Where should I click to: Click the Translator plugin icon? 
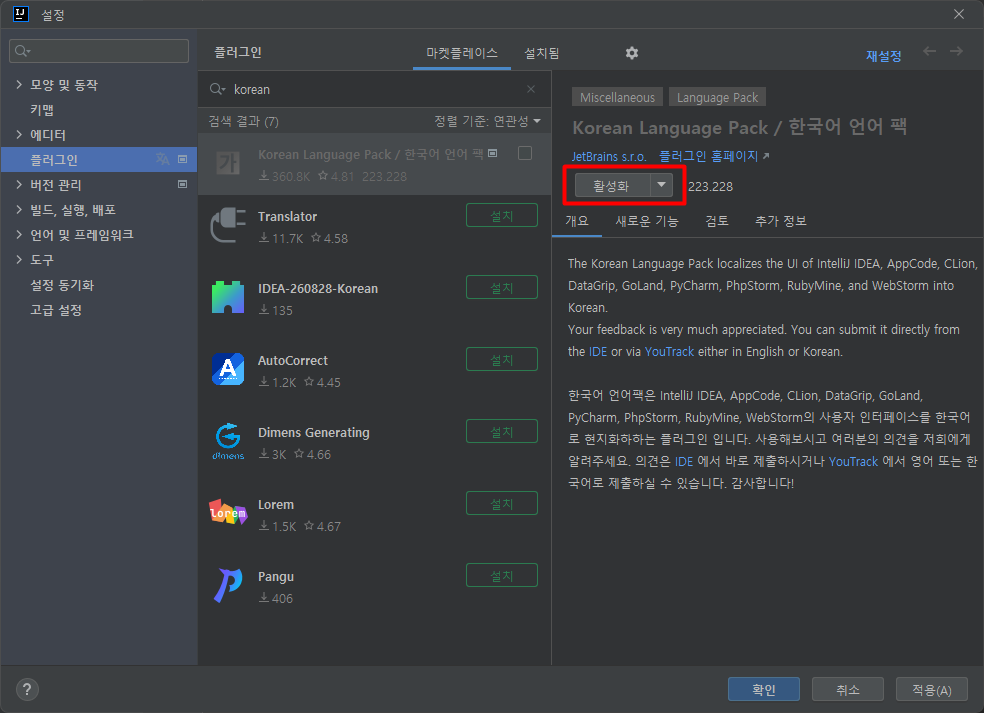coord(228,225)
